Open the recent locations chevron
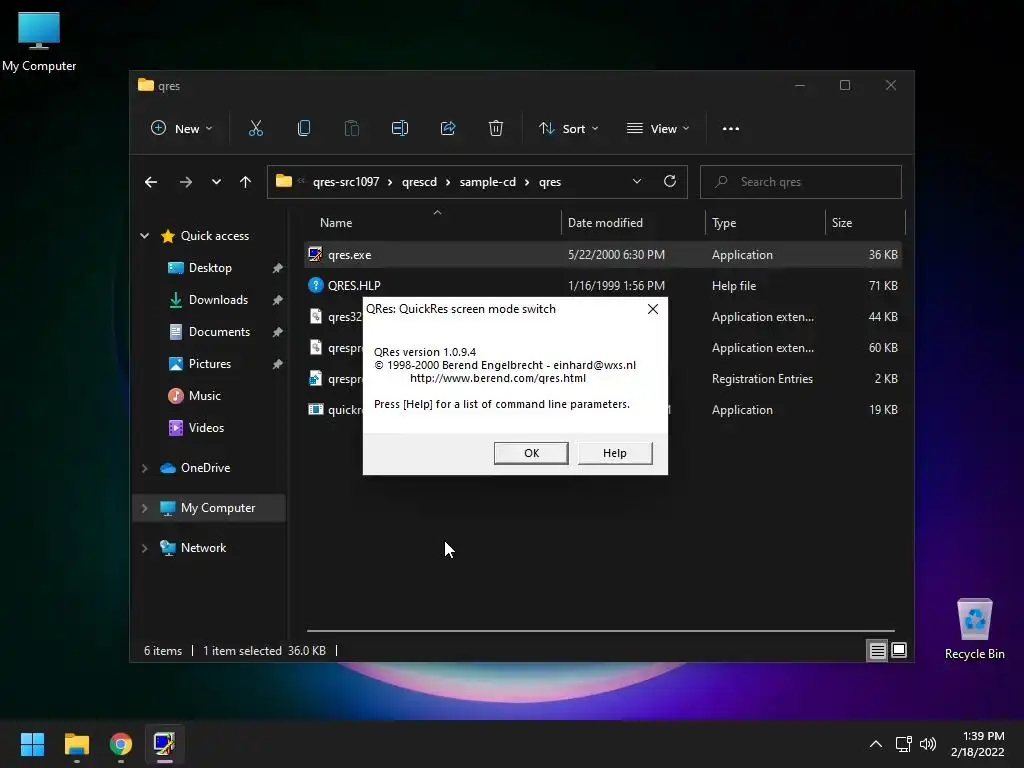 pyautogui.click(x=216, y=182)
